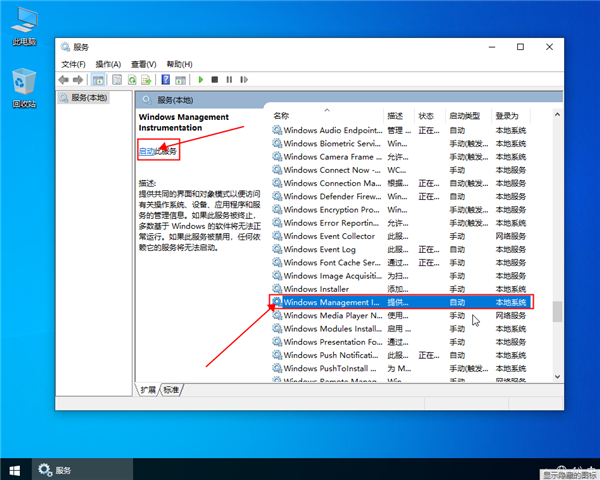Image resolution: width=600 pixels, height=480 pixels.
Task: Open the 文件(F) menu
Action: pos(76,64)
